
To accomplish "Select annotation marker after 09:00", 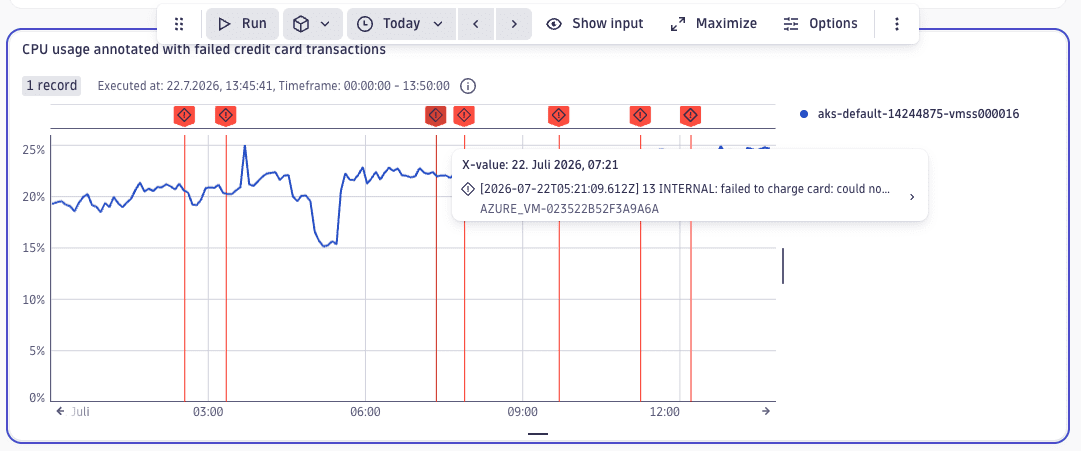I will pyautogui.click(x=558, y=116).
